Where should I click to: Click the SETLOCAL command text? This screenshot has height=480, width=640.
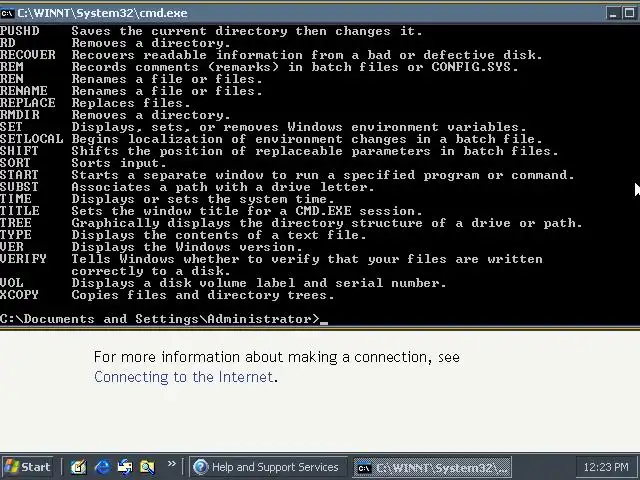[x=32, y=139]
